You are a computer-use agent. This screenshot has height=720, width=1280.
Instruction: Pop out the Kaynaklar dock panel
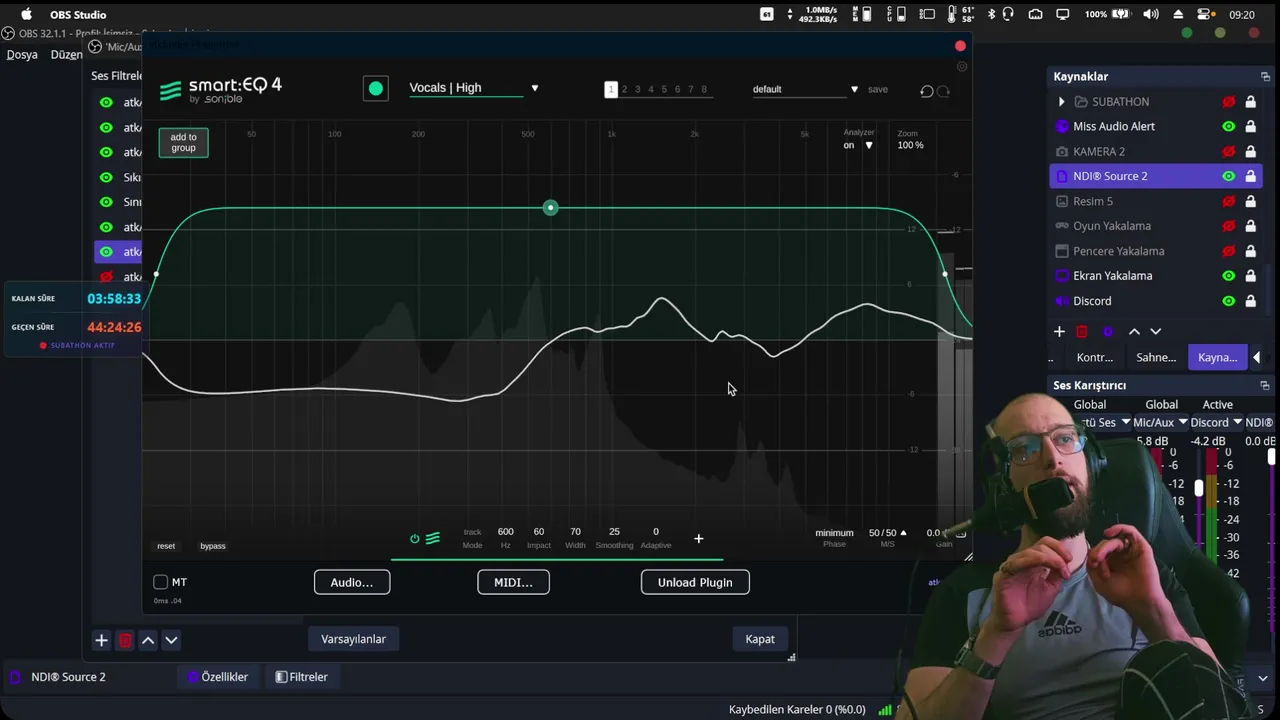coord(1265,77)
